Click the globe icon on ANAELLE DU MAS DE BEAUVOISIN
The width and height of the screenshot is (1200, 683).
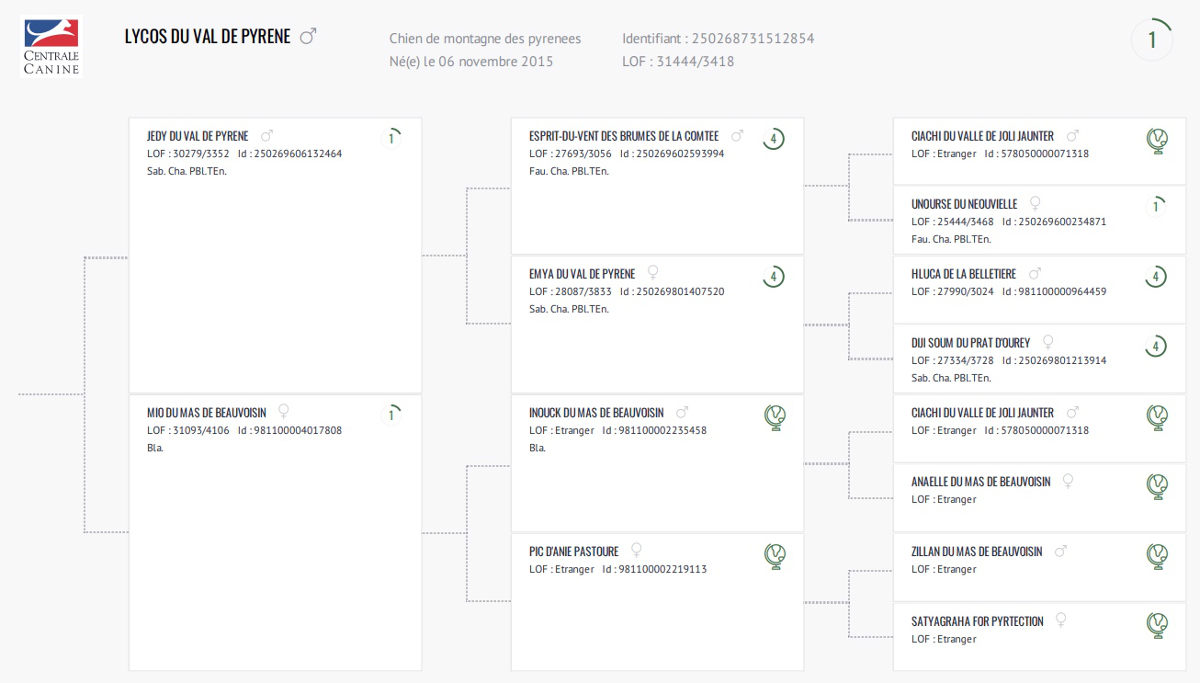[x=1156, y=485]
